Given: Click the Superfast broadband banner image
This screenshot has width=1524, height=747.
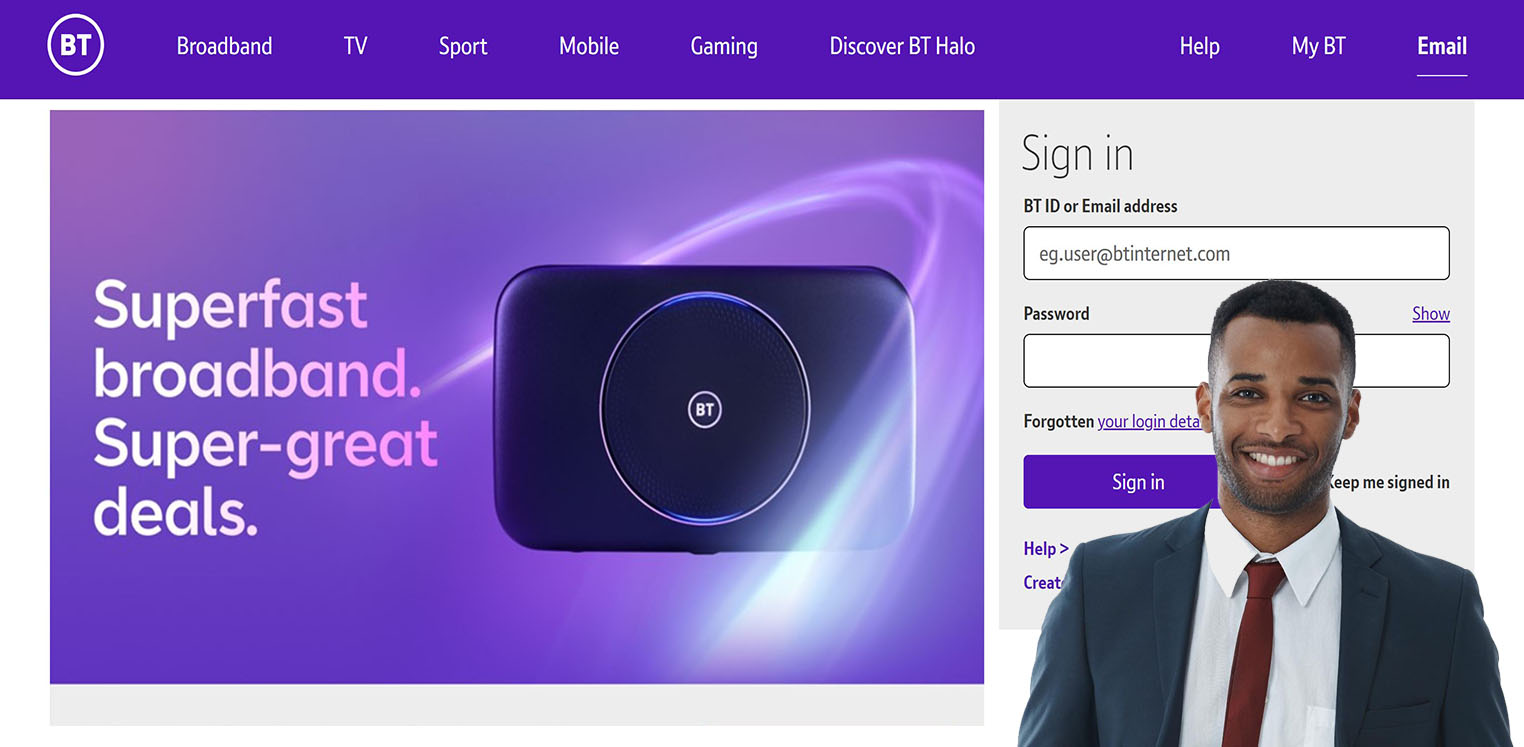Looking at the screenshot, I should point(517,397).
